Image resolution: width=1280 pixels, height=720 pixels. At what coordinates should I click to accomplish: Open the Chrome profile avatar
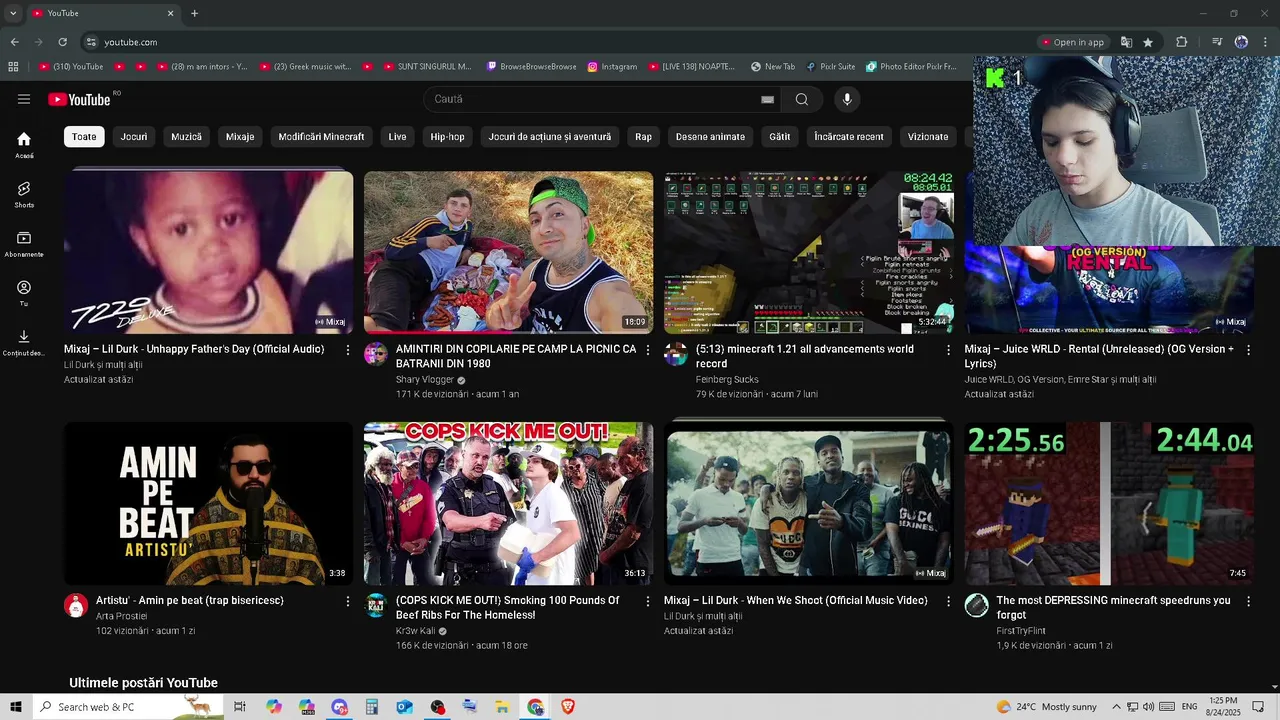(1241, 42)
